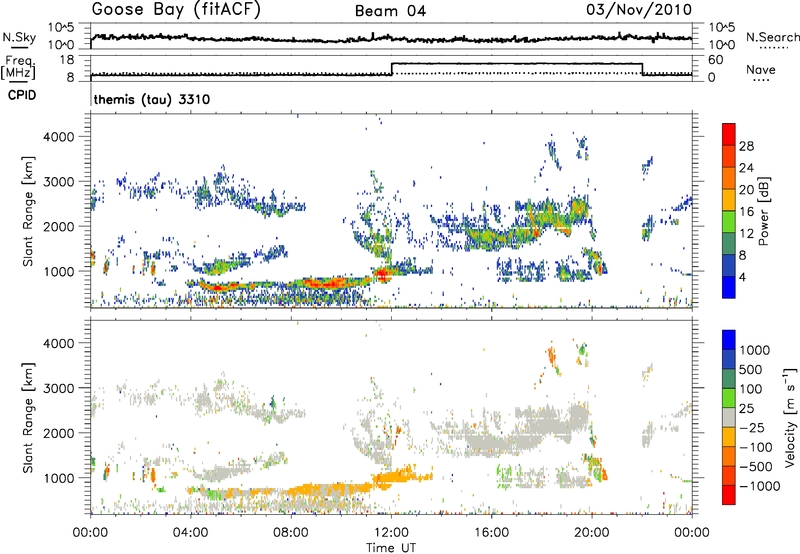Click the 'Goose Bay (fitACF)' title text

176,10
